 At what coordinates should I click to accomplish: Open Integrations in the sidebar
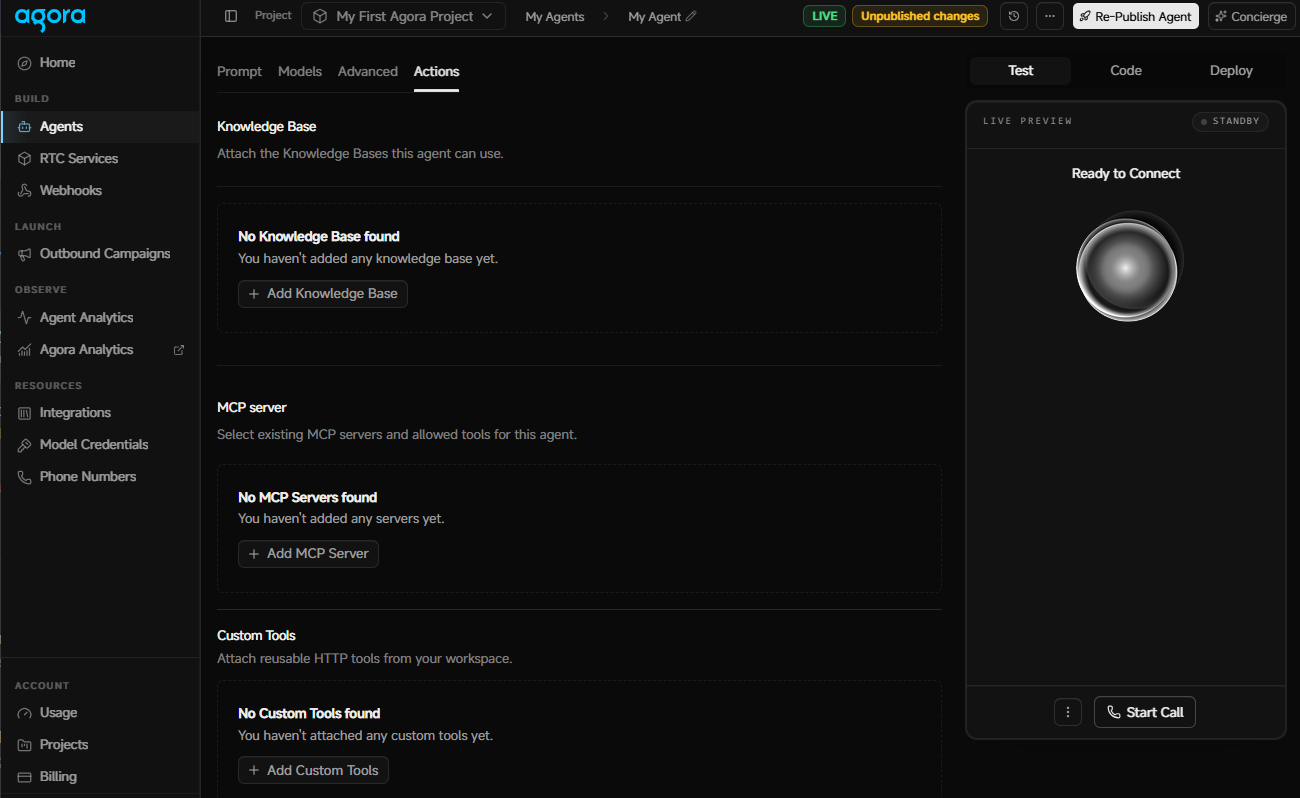pyautogui.click(x=100, y=413)
